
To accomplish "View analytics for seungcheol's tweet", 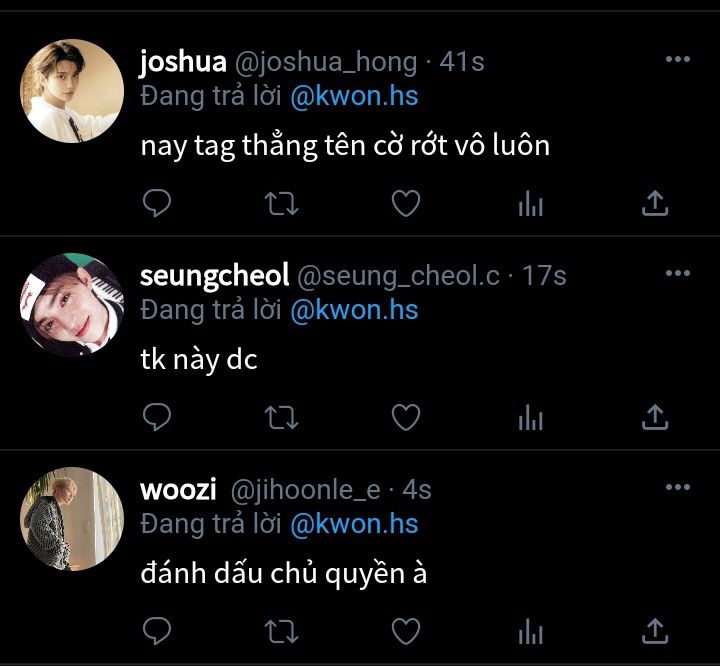I will tap(530, 417).
